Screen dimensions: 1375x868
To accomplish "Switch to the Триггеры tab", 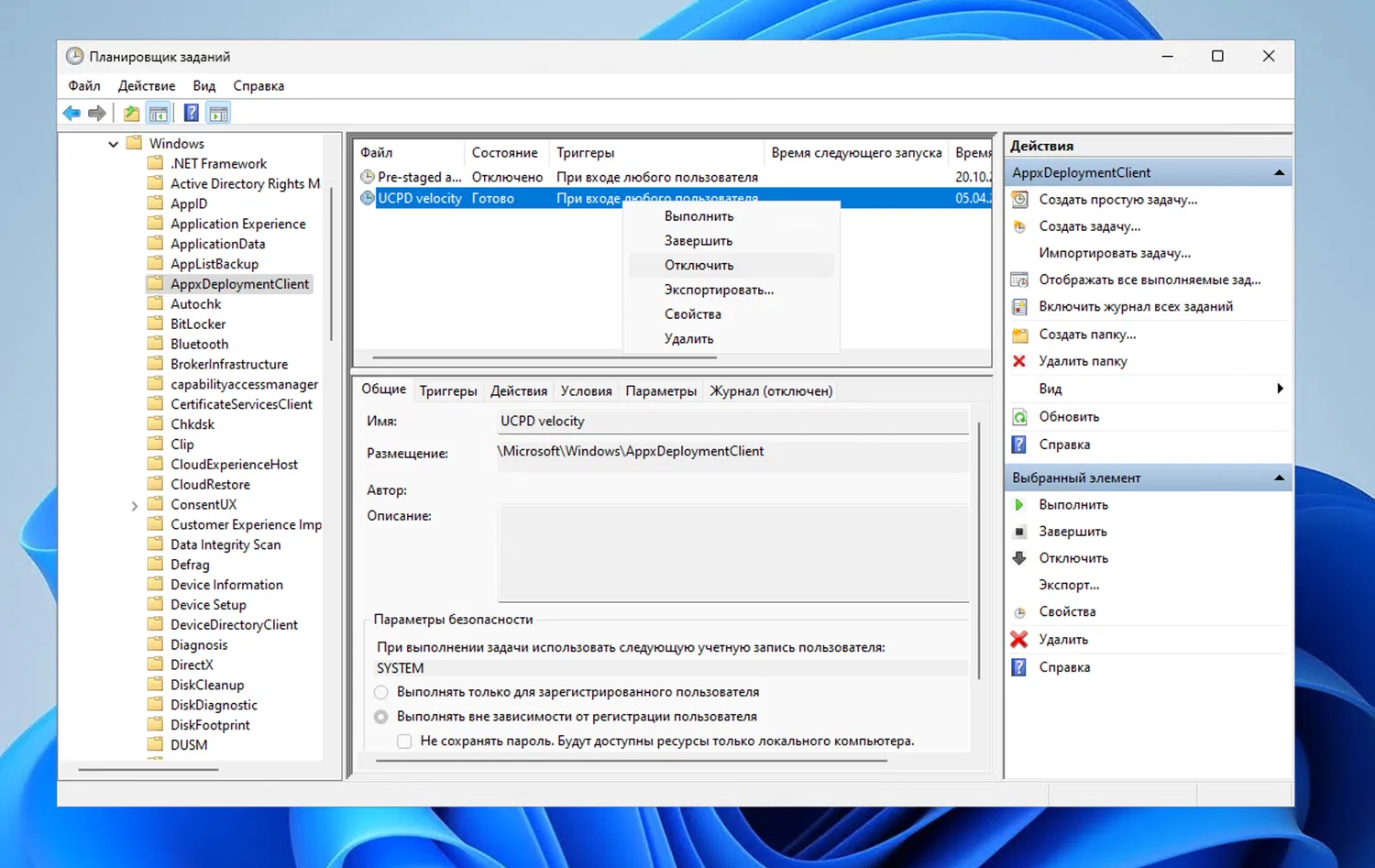I will point(447,391).
